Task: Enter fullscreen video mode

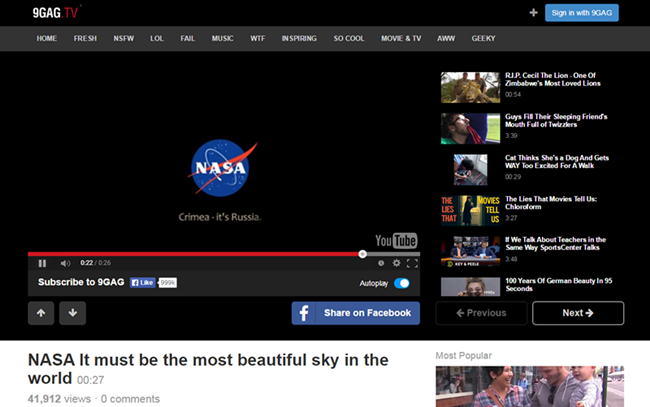Action: point(411,263)
